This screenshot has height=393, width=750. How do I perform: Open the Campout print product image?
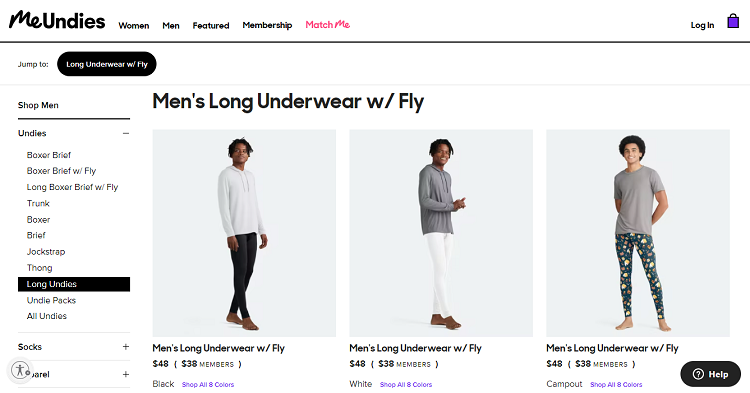tap(638, 233)
